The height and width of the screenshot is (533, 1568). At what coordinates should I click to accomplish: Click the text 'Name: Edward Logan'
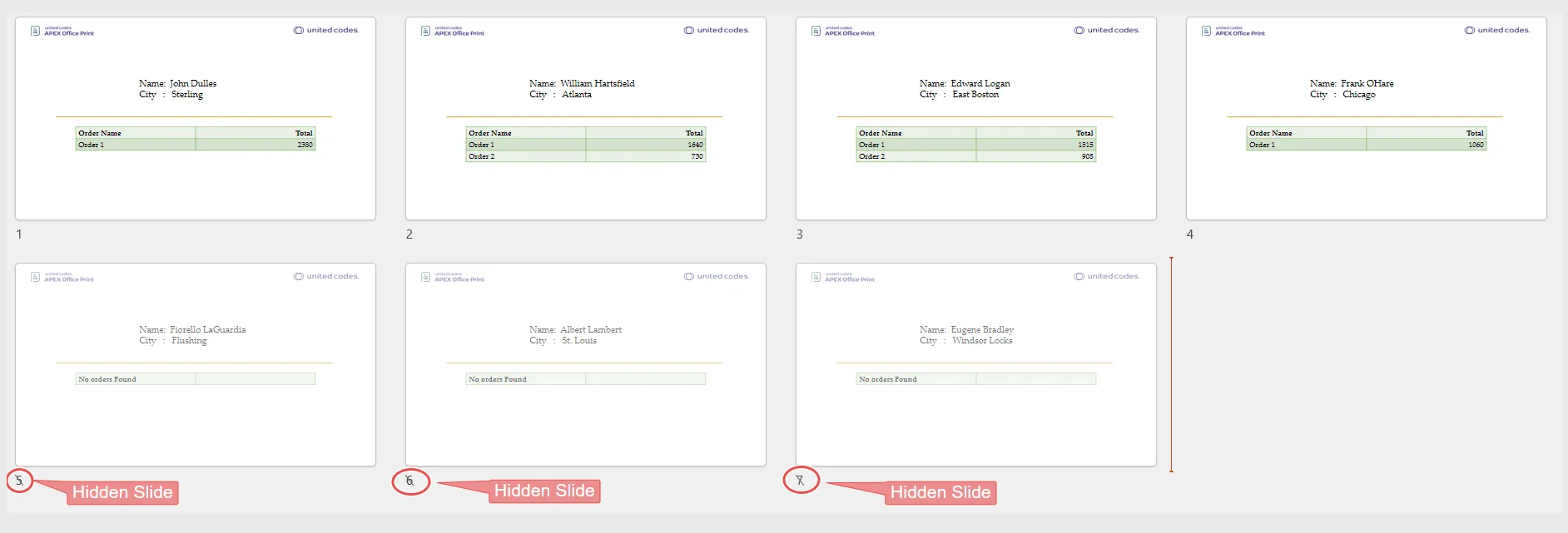click(x=965, y=83)
